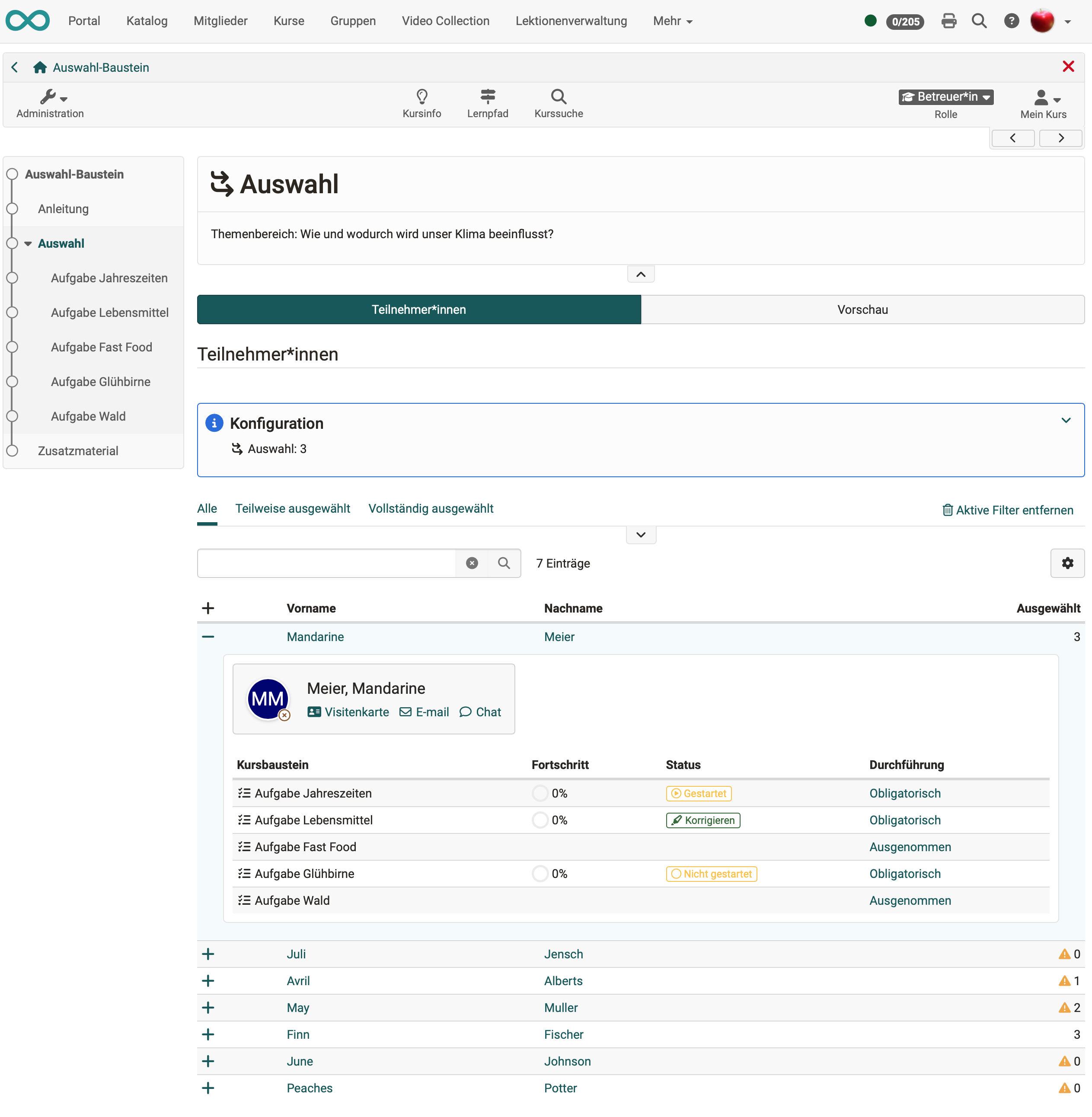Select the Teilweise ausgewählt filter tab
The image size is (1092, 1117).
(293, 509)
